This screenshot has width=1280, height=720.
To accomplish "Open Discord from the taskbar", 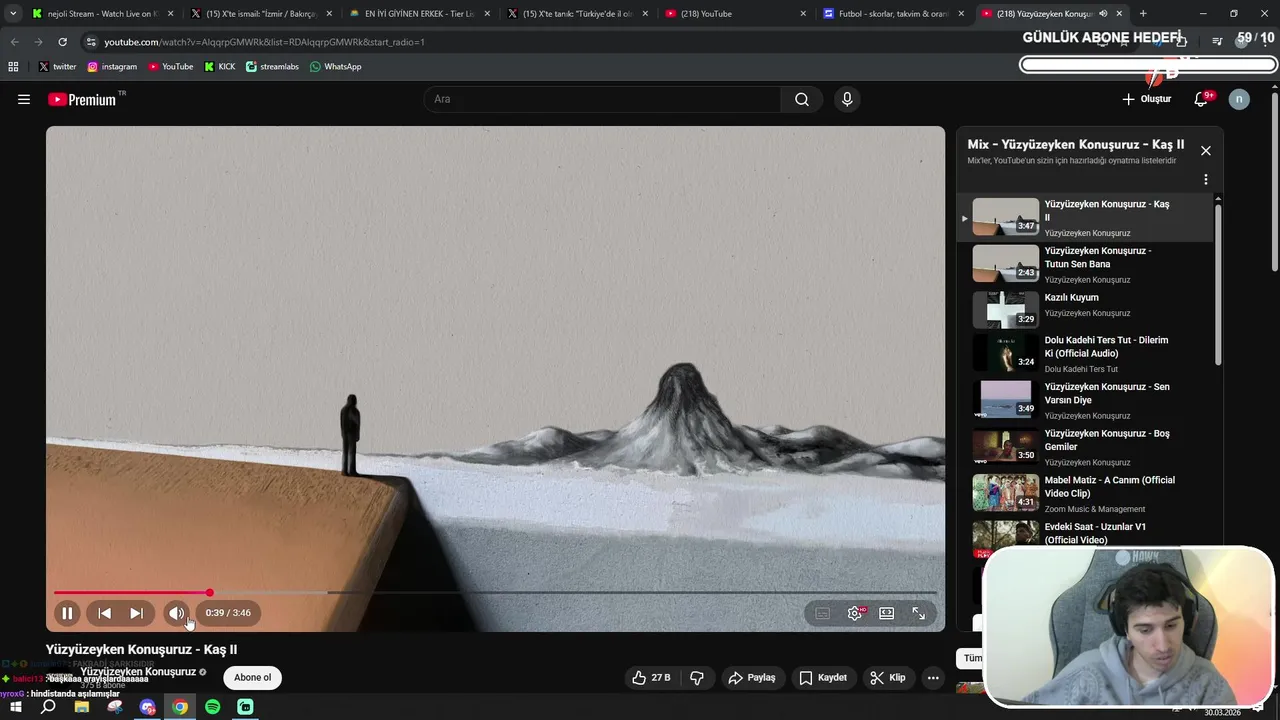I will 148,707.
